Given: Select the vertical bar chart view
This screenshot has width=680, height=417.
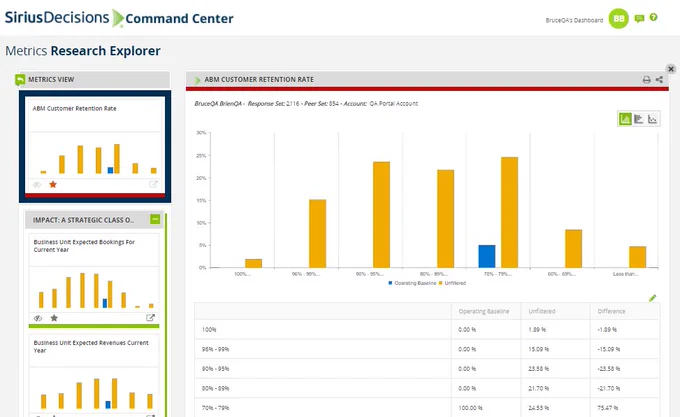Looking at the screenshot, I should (625, 119).
